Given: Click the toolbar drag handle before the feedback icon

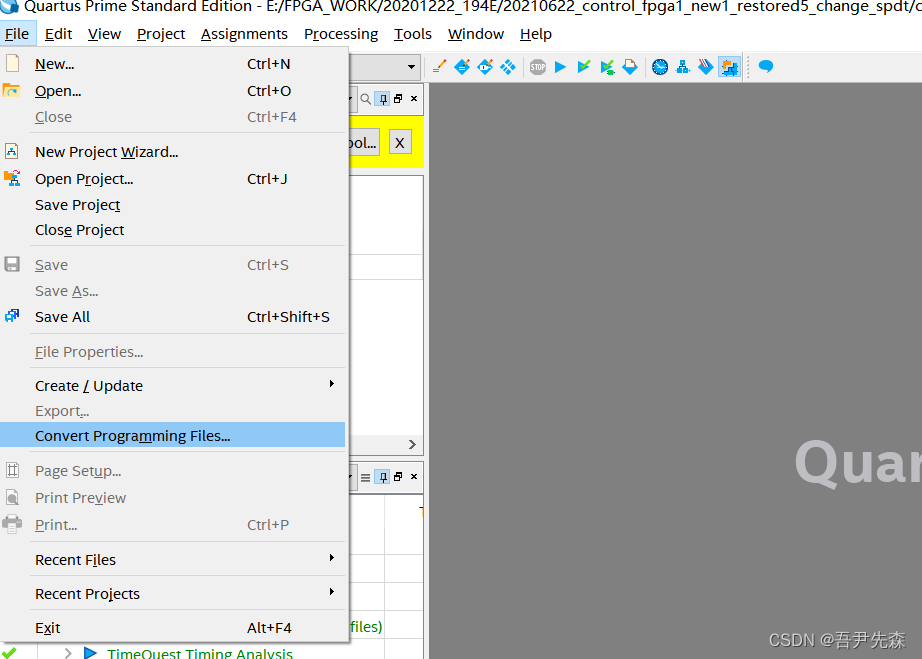Looking at the screenshot, I should 748,66.
